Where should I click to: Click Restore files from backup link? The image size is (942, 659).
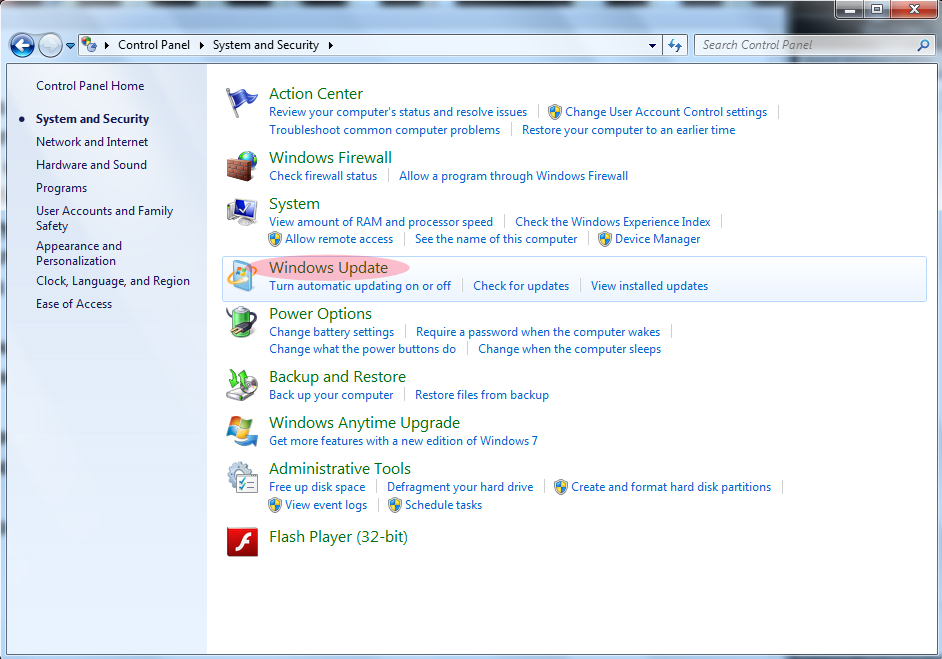pyautogui.click(x=482, y=395)
